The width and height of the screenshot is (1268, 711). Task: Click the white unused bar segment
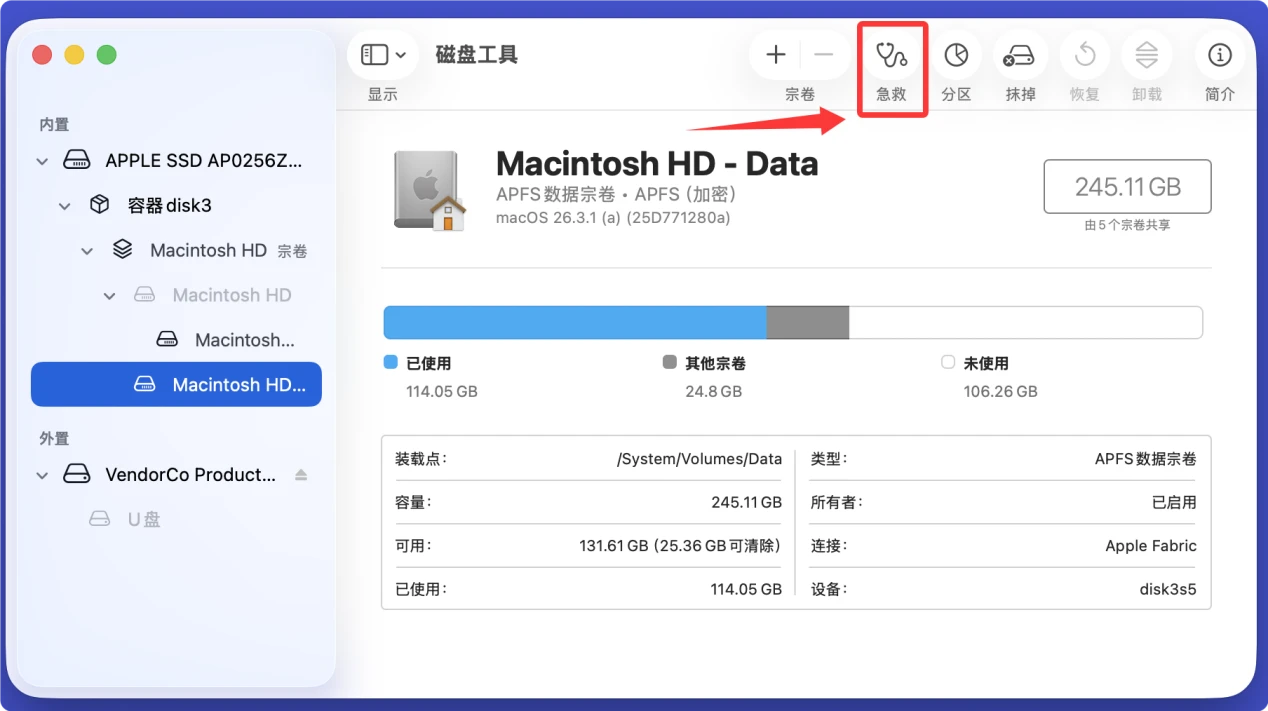tap(1025, 323)
